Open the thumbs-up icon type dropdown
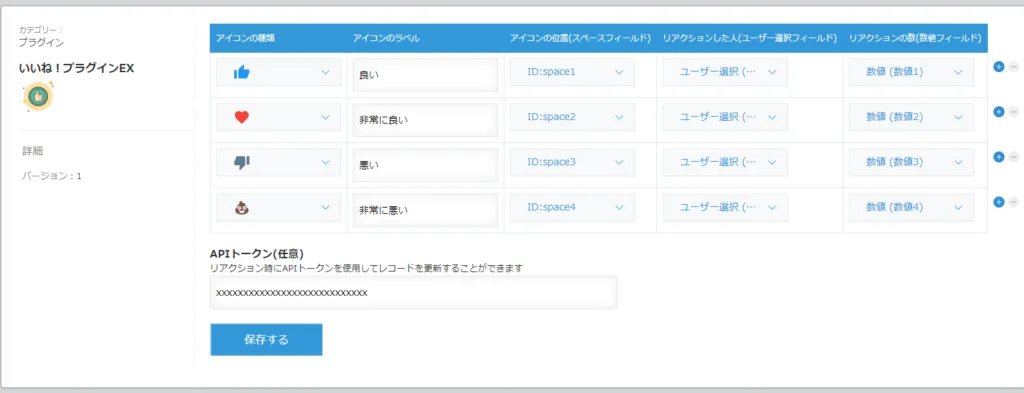 tap(278, 72)
